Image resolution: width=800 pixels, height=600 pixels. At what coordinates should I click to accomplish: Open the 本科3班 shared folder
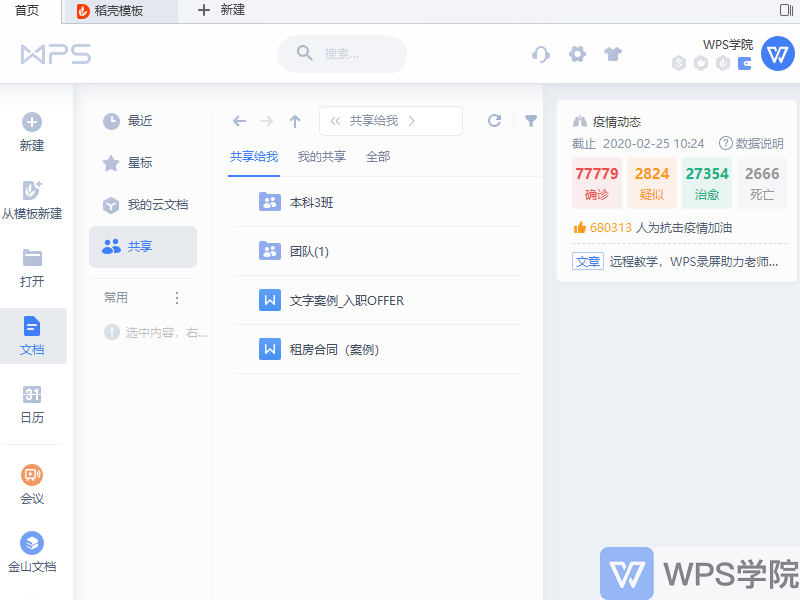pos(378,203)
